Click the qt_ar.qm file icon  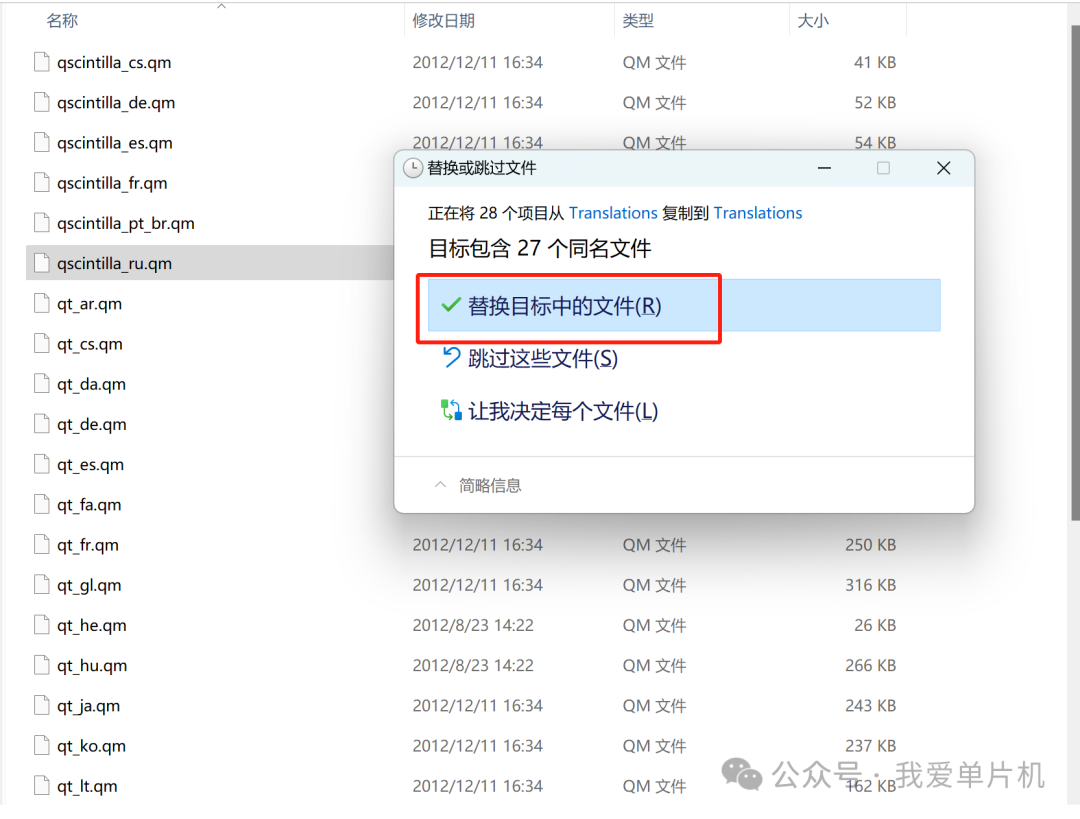(x=42, y=303)
